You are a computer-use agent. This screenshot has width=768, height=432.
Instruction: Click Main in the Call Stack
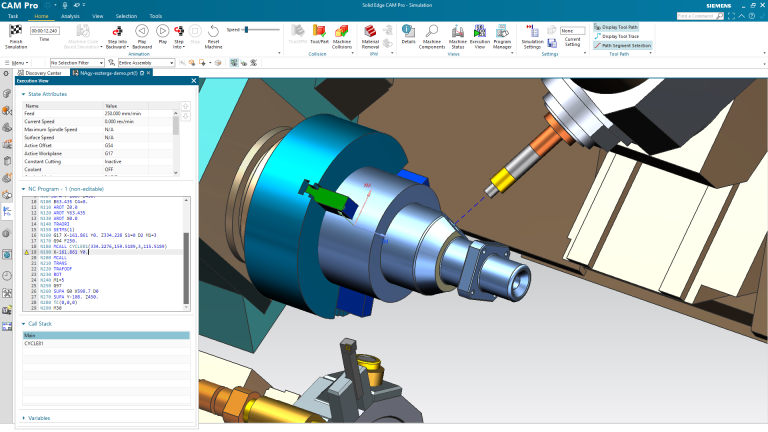(x=106, y=336)
